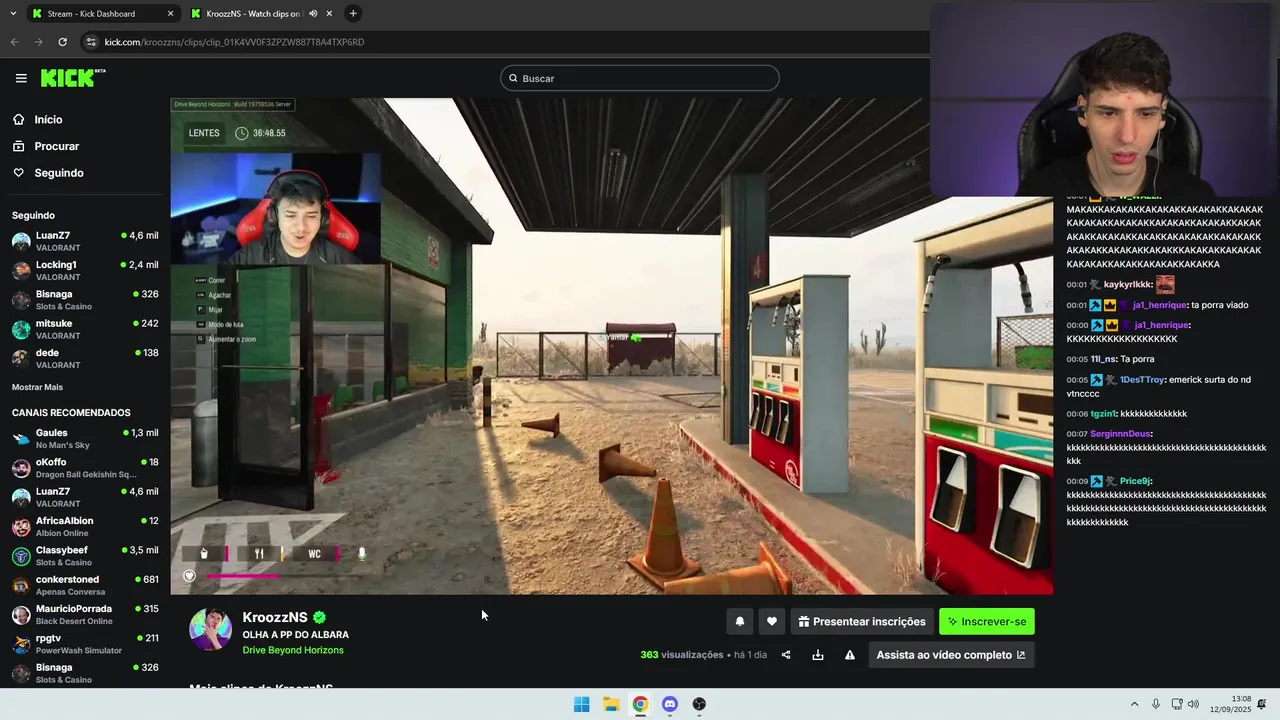1280x720 pixels.
Task: Toggle notification bell for KroozzNS
Action: coord(740,621)
